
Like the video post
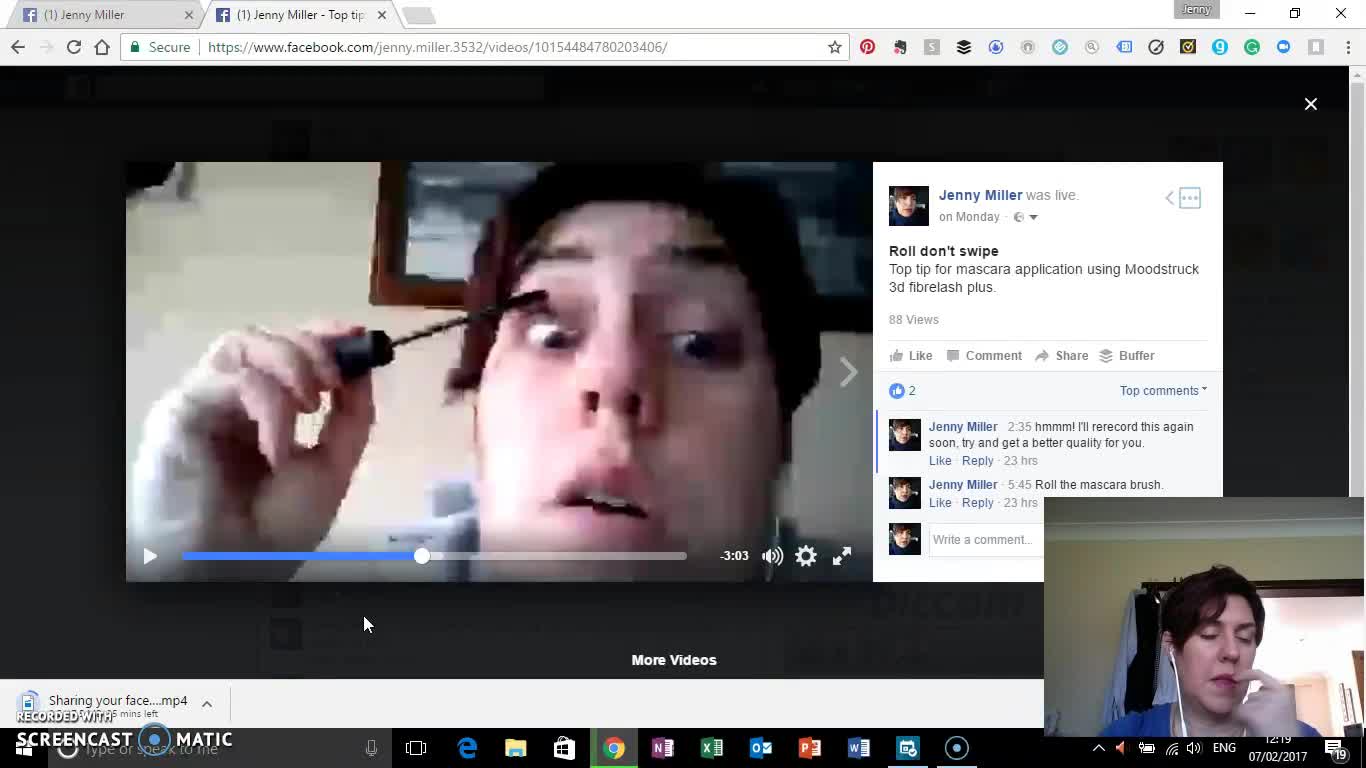(x=911, y=356)
